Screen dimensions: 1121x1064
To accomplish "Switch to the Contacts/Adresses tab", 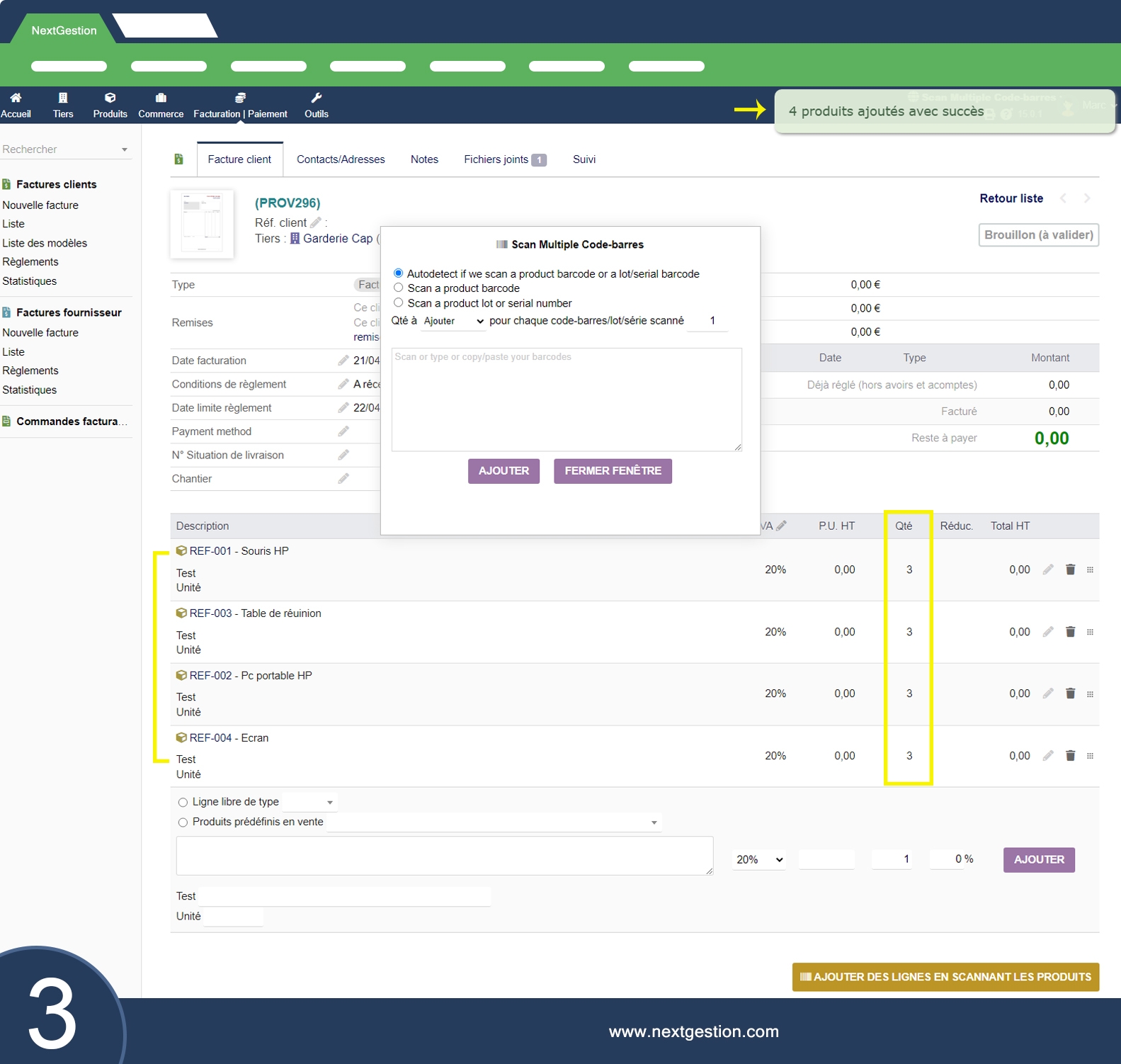I will pyautogui.click(x=341, y=159).
